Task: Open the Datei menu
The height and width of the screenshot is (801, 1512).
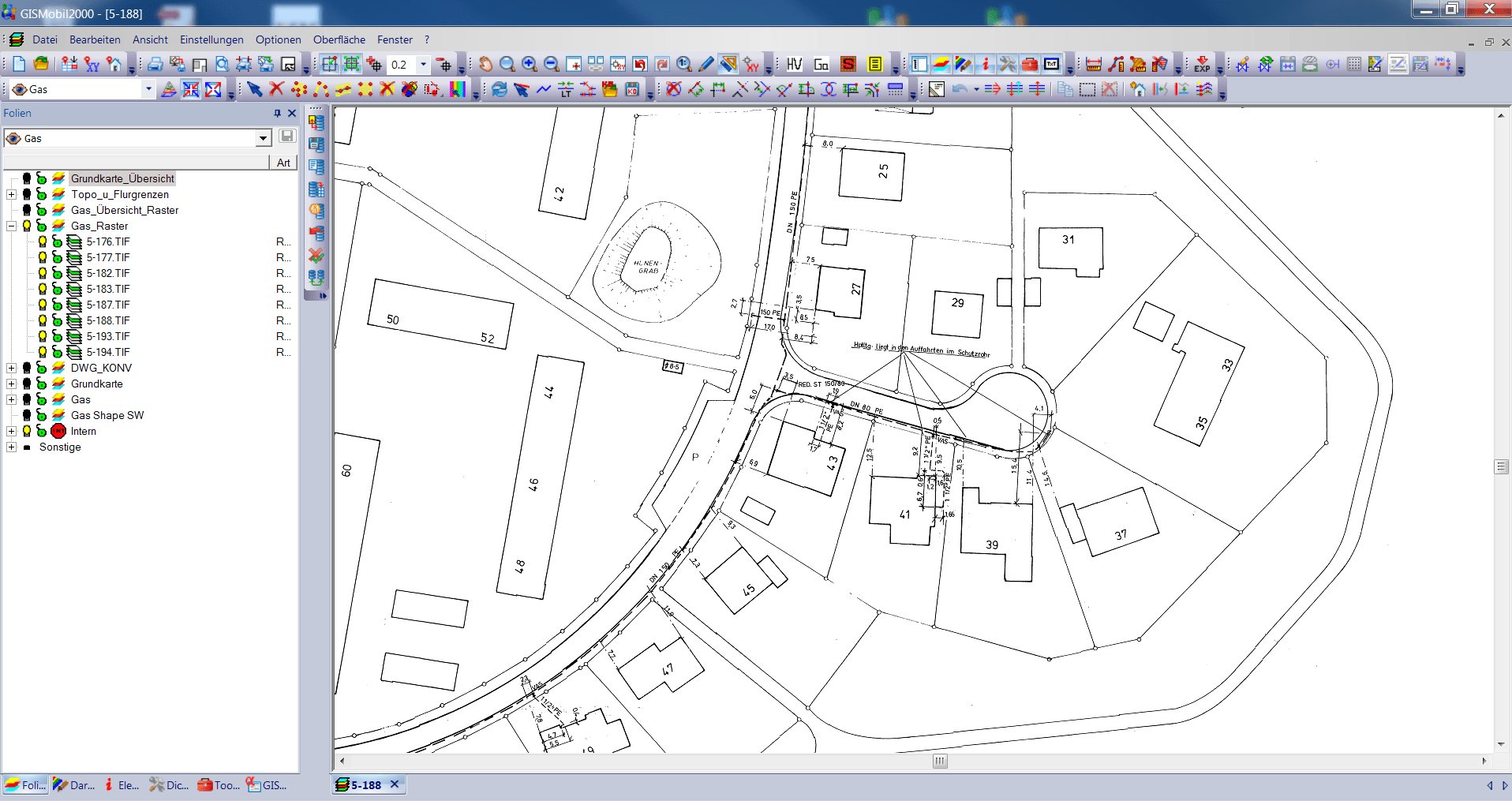Action: coord(45,39)
